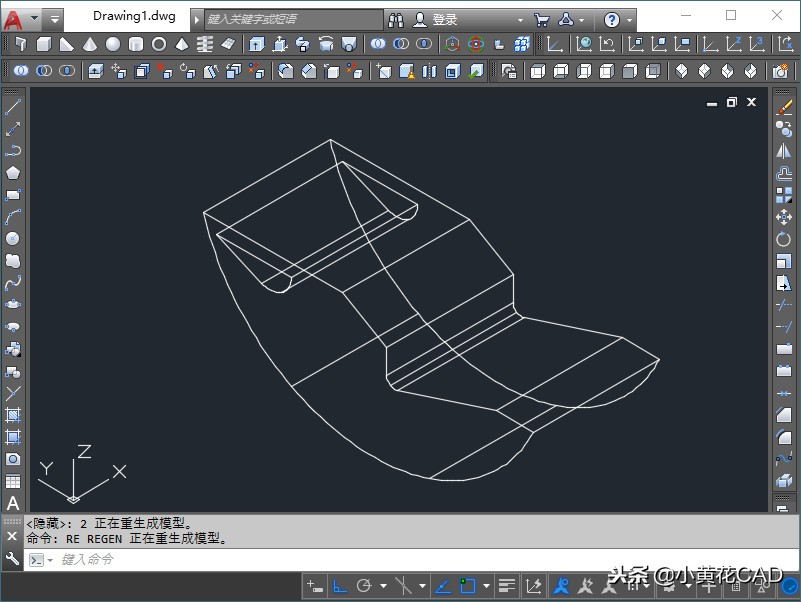Select the Polygon draw tool

pyautogui.click(x=13, y=172)
